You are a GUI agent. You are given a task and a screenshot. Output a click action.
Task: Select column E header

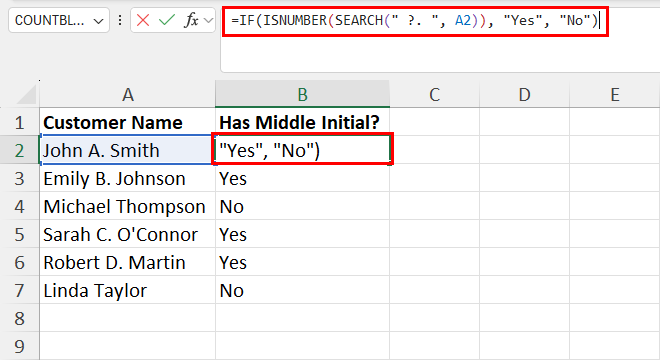tap(615, 94)
